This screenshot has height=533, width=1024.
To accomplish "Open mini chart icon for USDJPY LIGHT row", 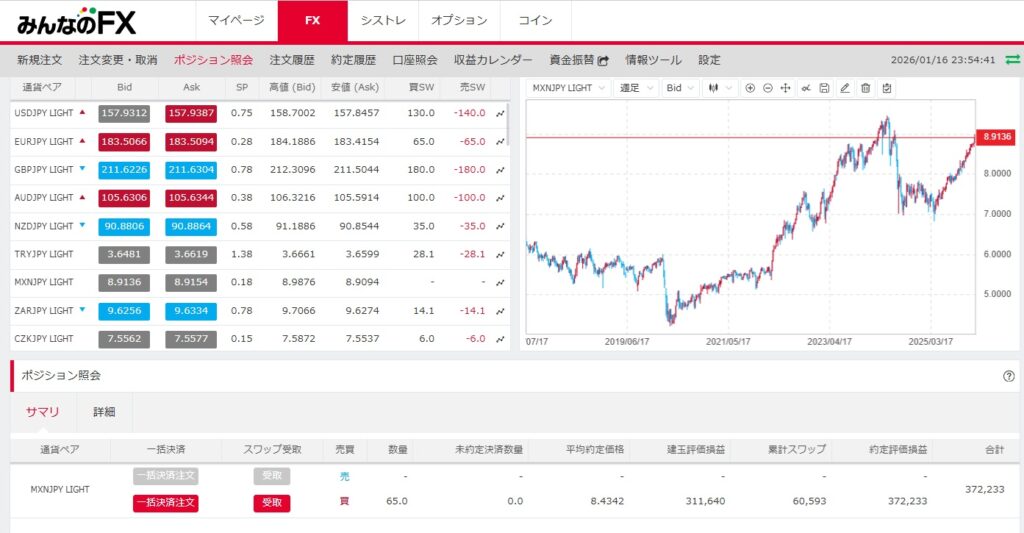I will [x=500, y=114].
